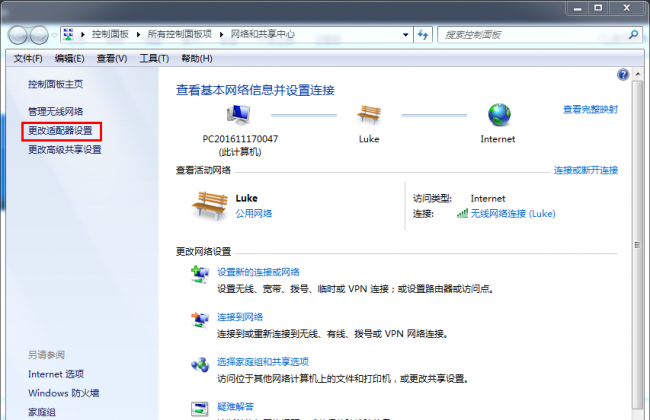Expand the arrow before 控制面板 in the address bar
Viewport: 650px width, 420px height.
pos(83,34)
